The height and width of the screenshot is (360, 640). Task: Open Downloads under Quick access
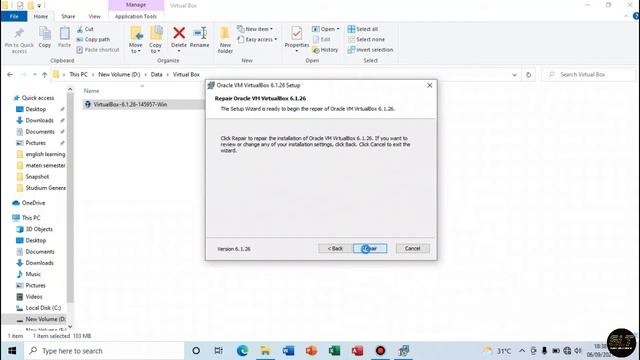pos(39,120)
